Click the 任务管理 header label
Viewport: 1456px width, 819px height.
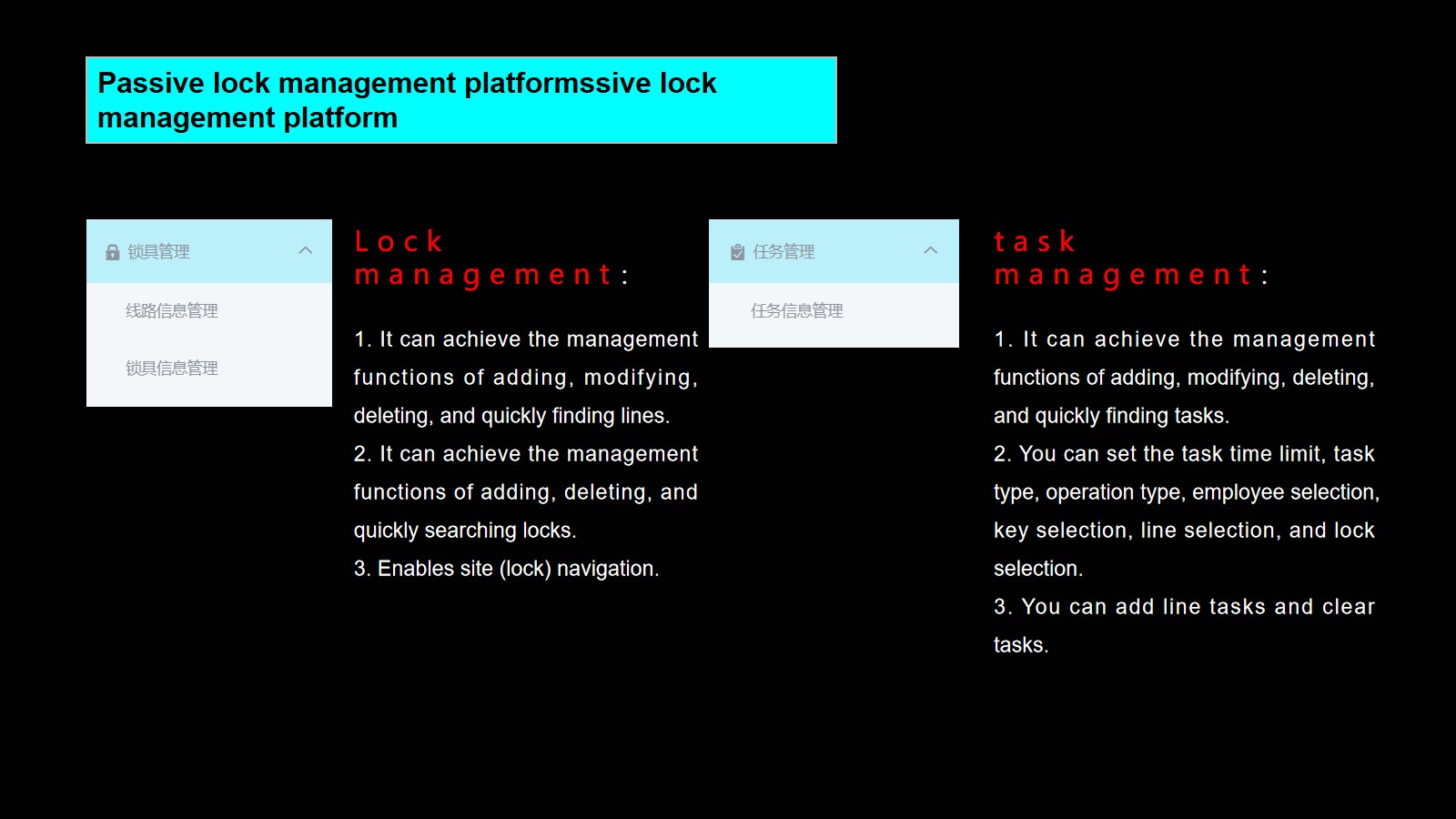coord(784,252)
